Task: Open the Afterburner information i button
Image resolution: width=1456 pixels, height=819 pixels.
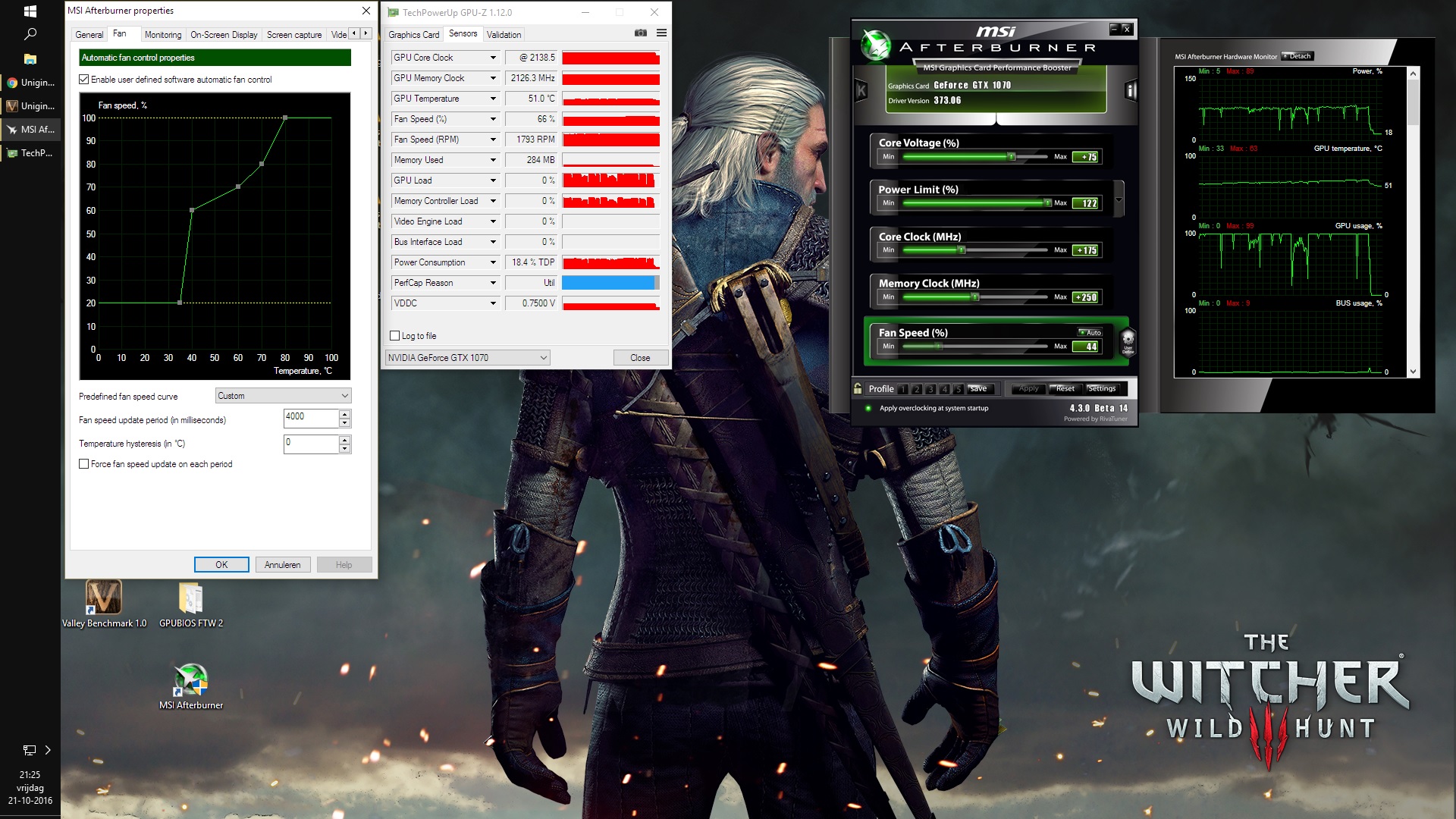Action: pos(1131,91)
